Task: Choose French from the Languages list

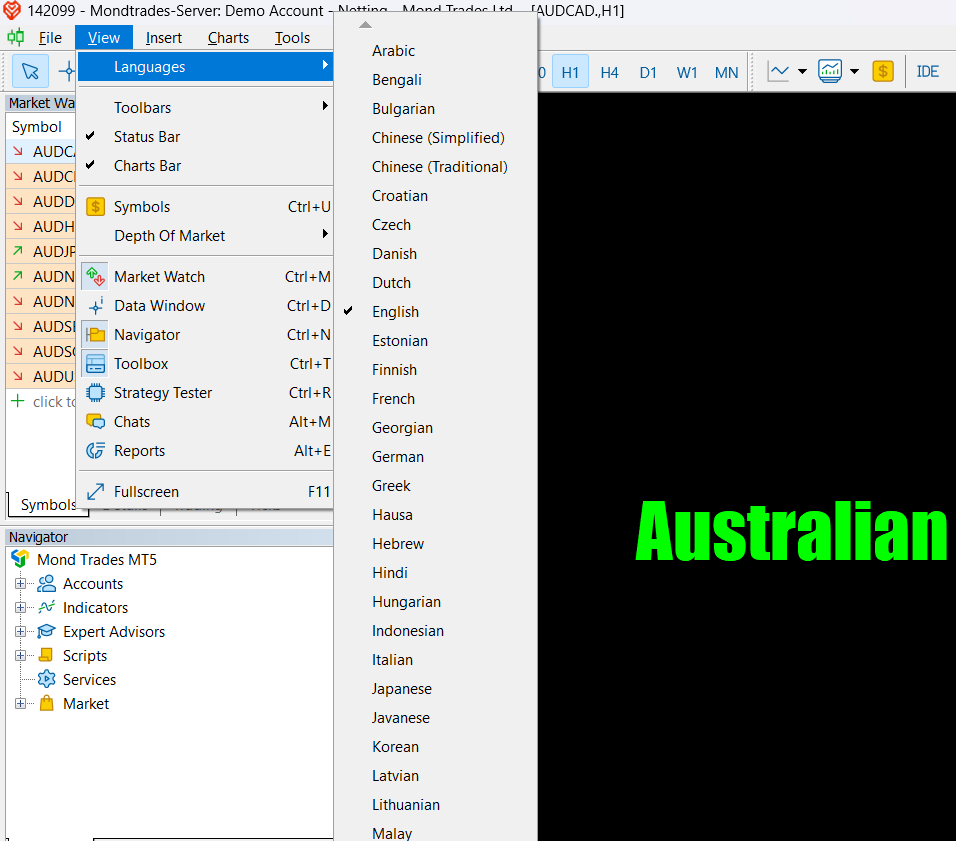Action: click(393, 399)
